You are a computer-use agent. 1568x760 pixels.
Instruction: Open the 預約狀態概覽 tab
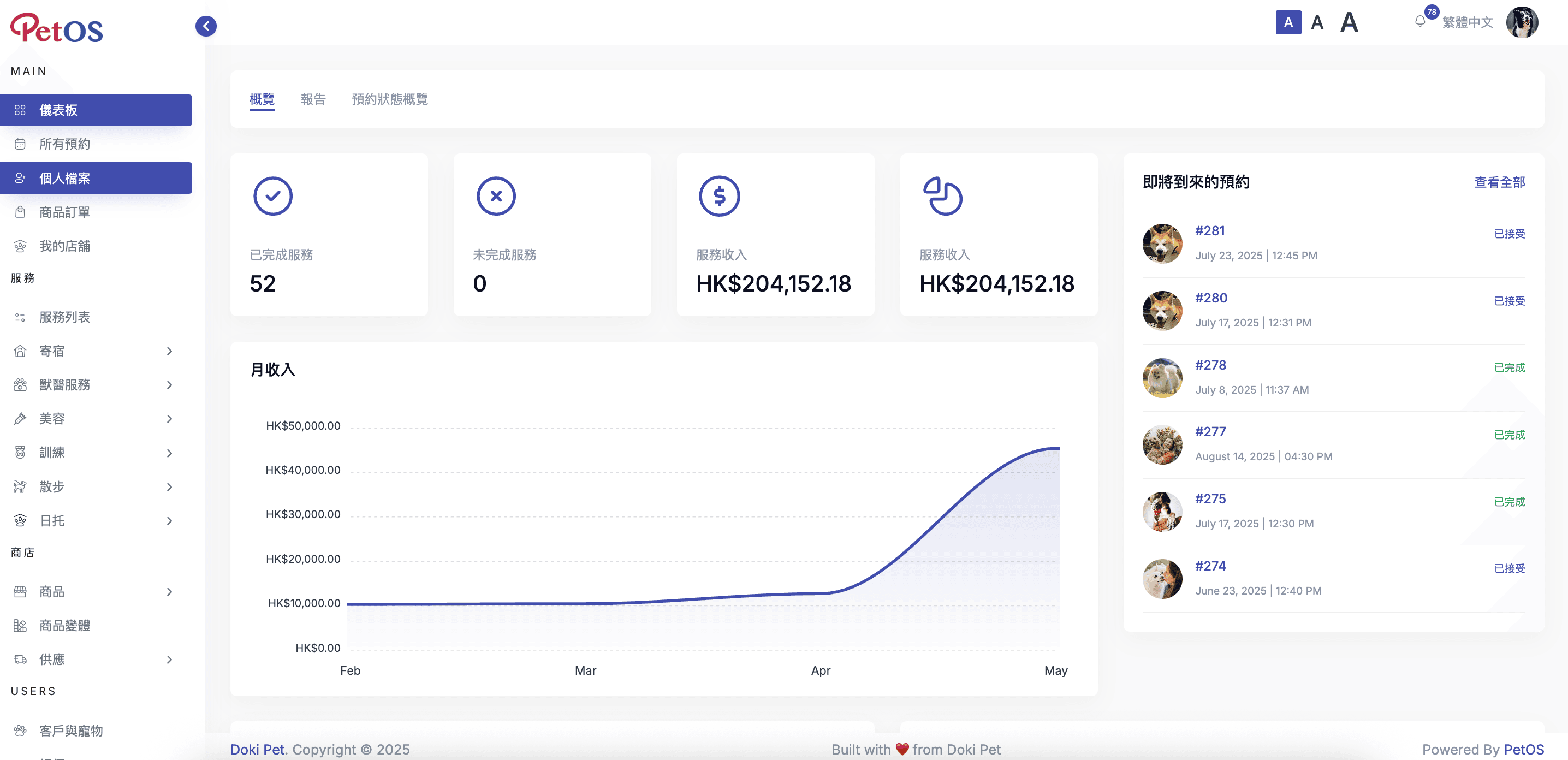coord(390,99)
